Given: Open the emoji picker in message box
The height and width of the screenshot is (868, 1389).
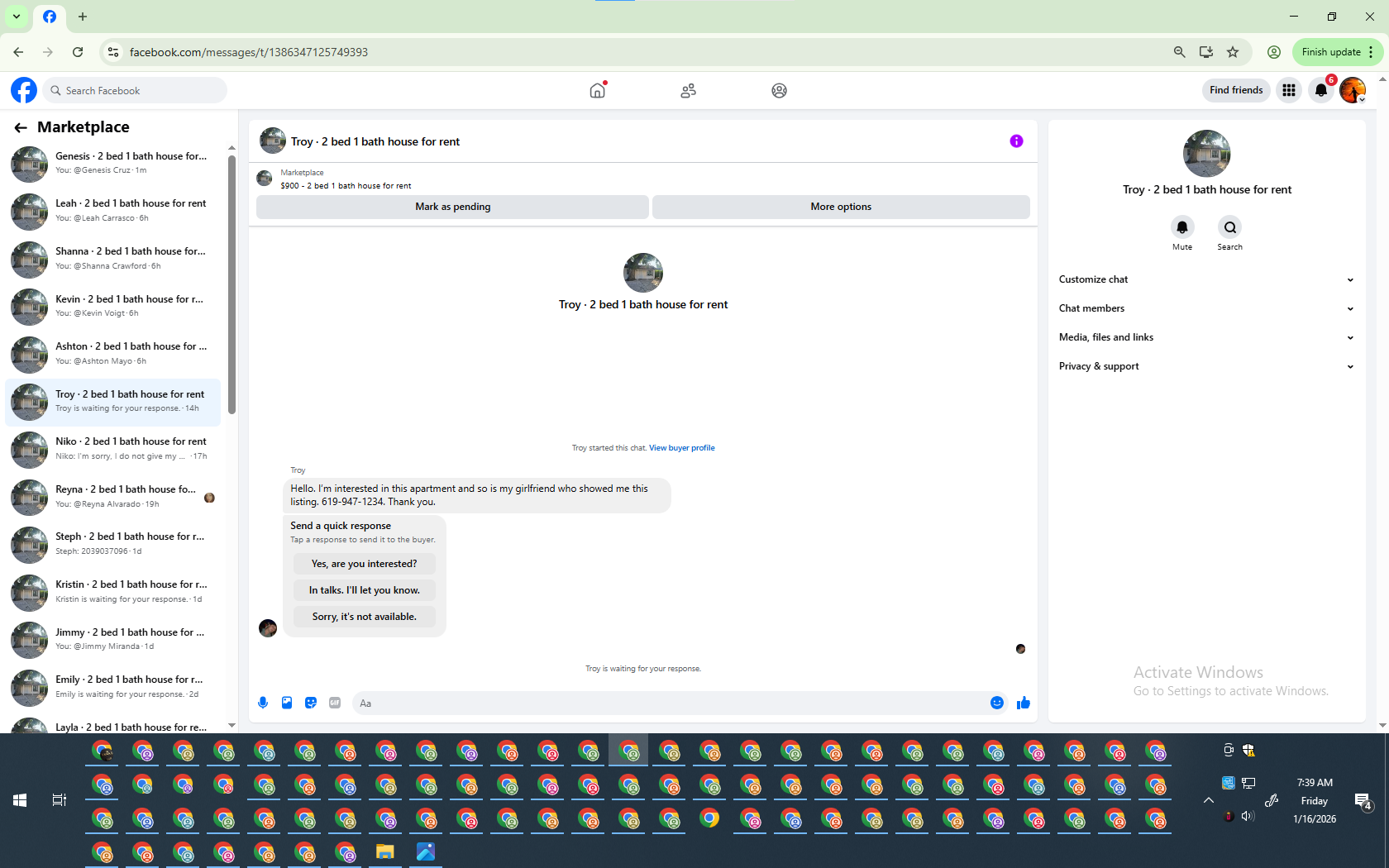Looking at the screenshot, I should click(997, 703).
